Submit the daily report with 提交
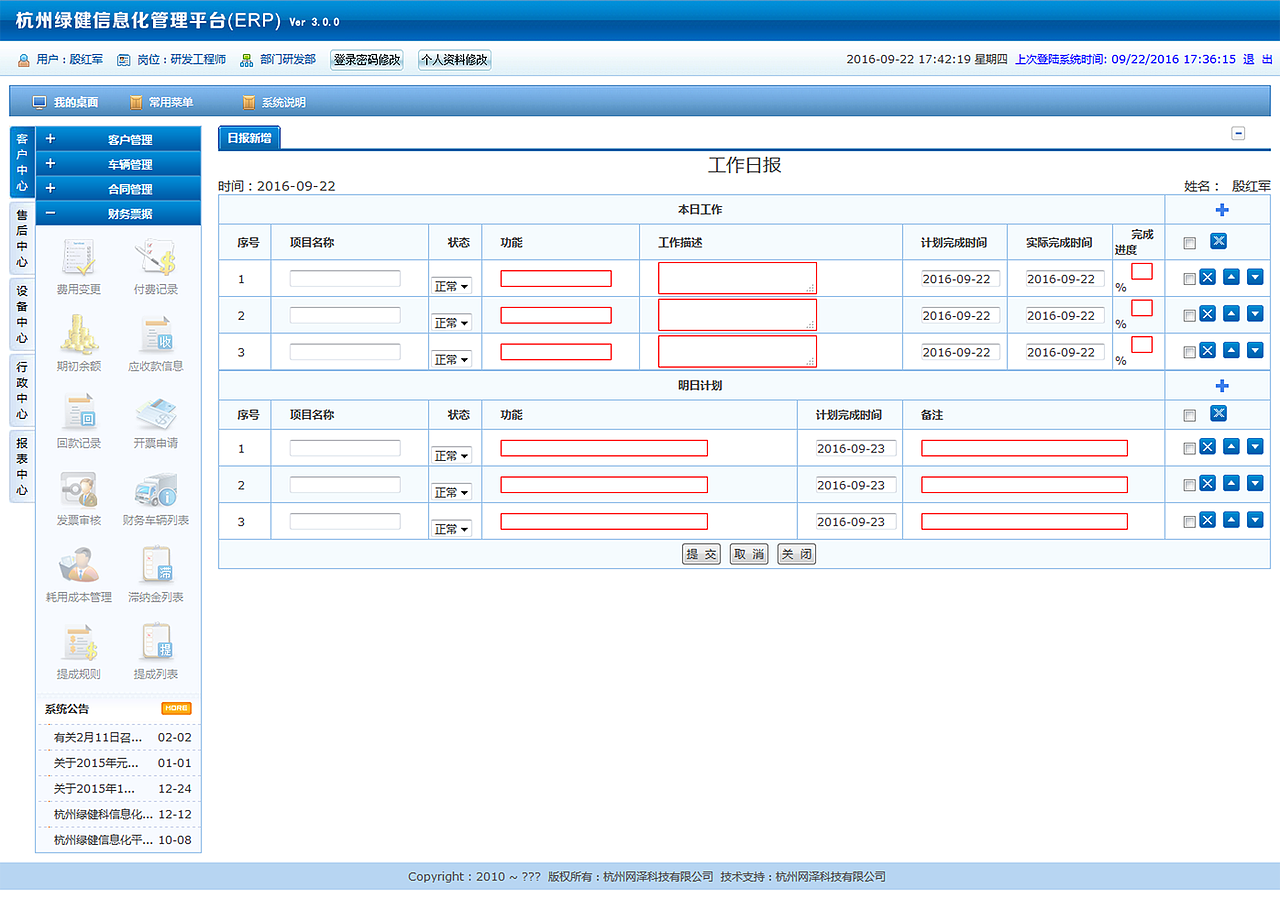The height and width of the screenshot is (899, 1280). 701,554
